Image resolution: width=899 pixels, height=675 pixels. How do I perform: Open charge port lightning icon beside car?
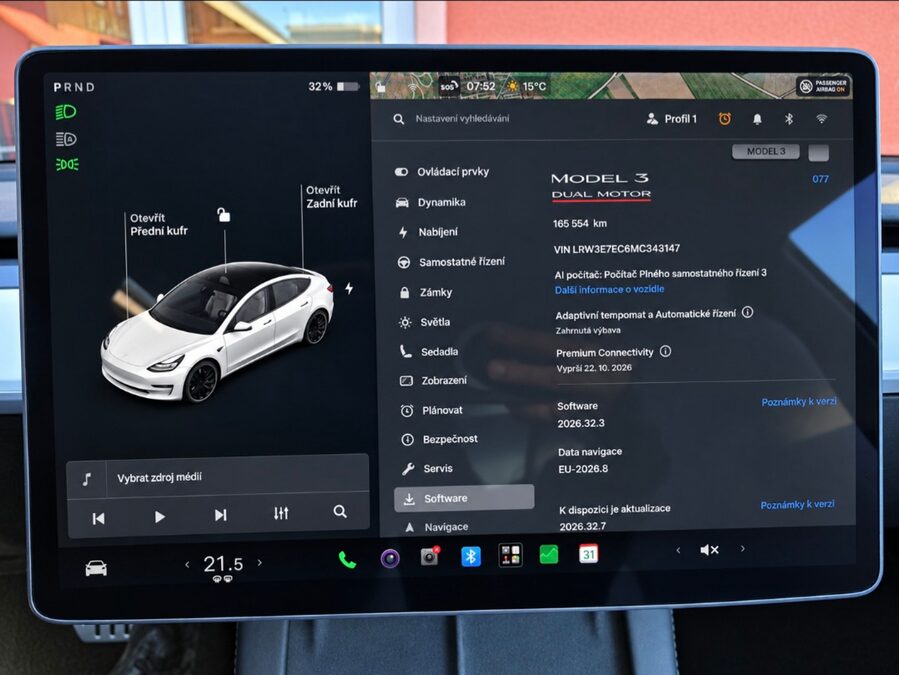(x=349, y=288)
